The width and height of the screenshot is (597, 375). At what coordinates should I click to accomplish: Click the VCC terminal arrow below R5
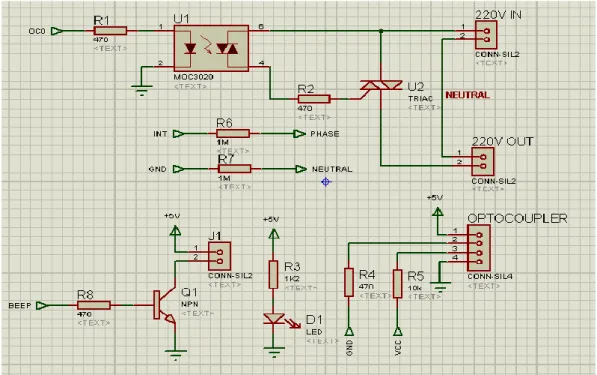click(397, 331)
